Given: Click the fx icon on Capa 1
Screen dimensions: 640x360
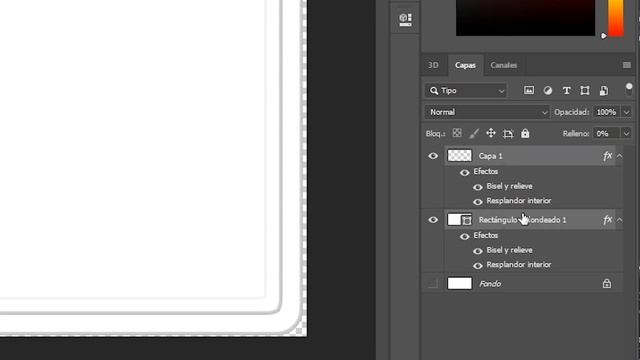Looking at the screenshot, I should point(607,156).
